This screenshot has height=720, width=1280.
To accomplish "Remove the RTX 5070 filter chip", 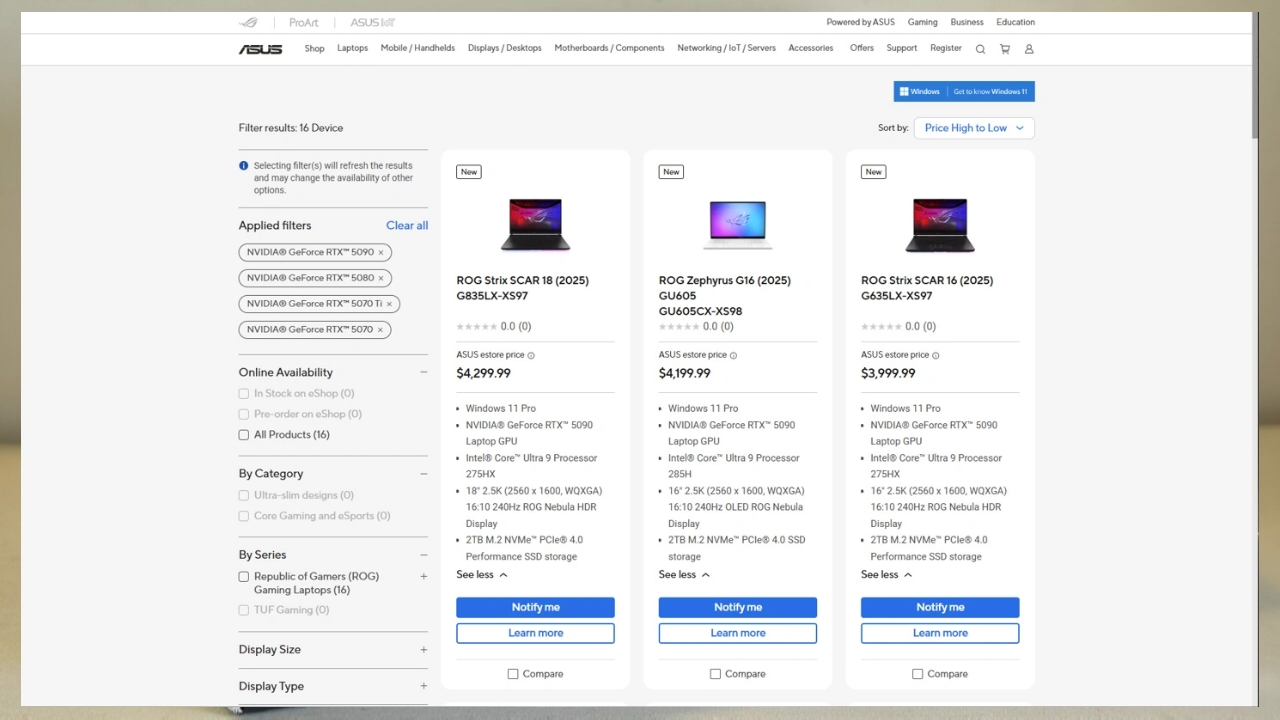I will [x=380, y=330].
